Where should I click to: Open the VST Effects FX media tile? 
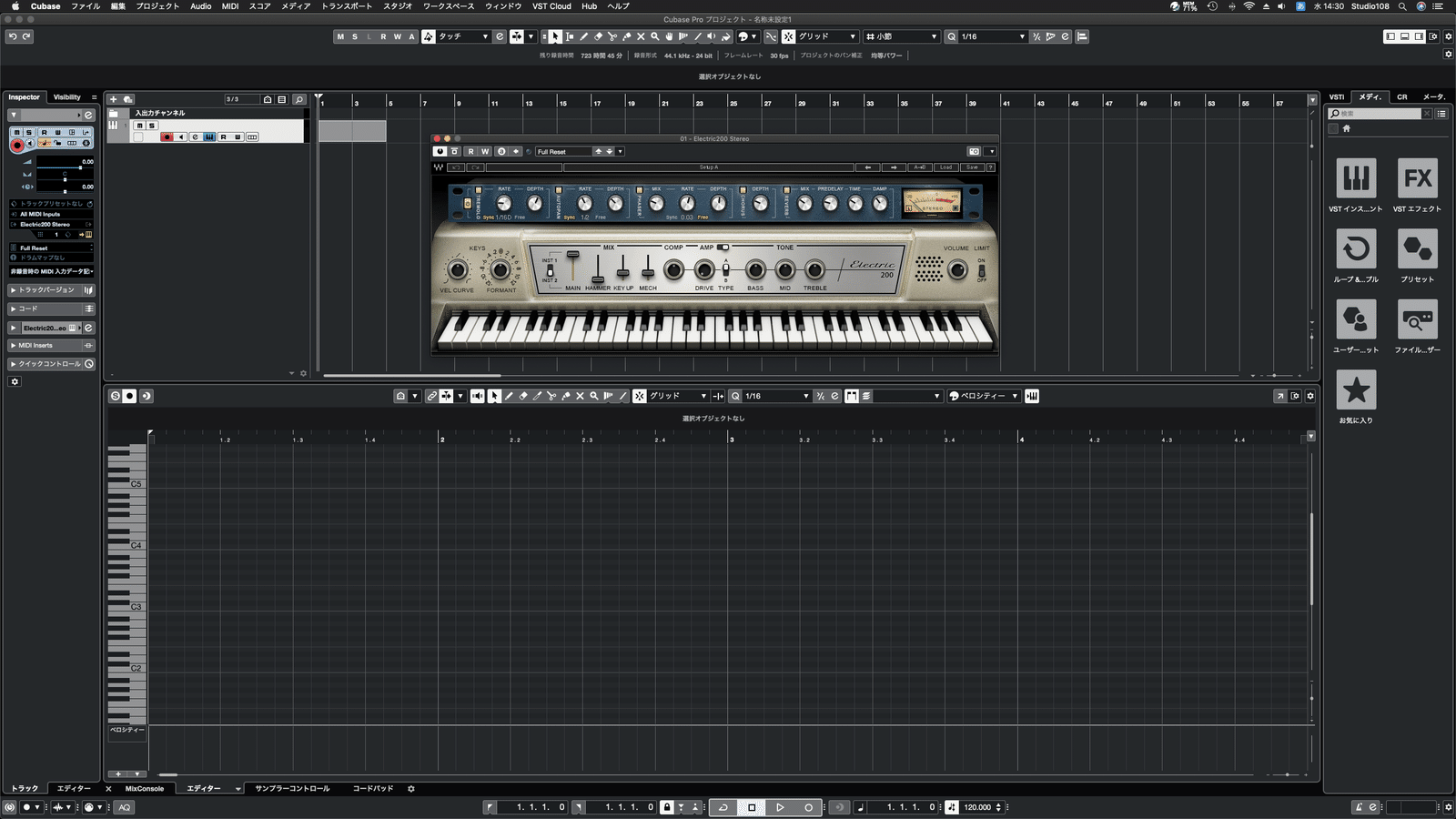(x=1418, y=178)
